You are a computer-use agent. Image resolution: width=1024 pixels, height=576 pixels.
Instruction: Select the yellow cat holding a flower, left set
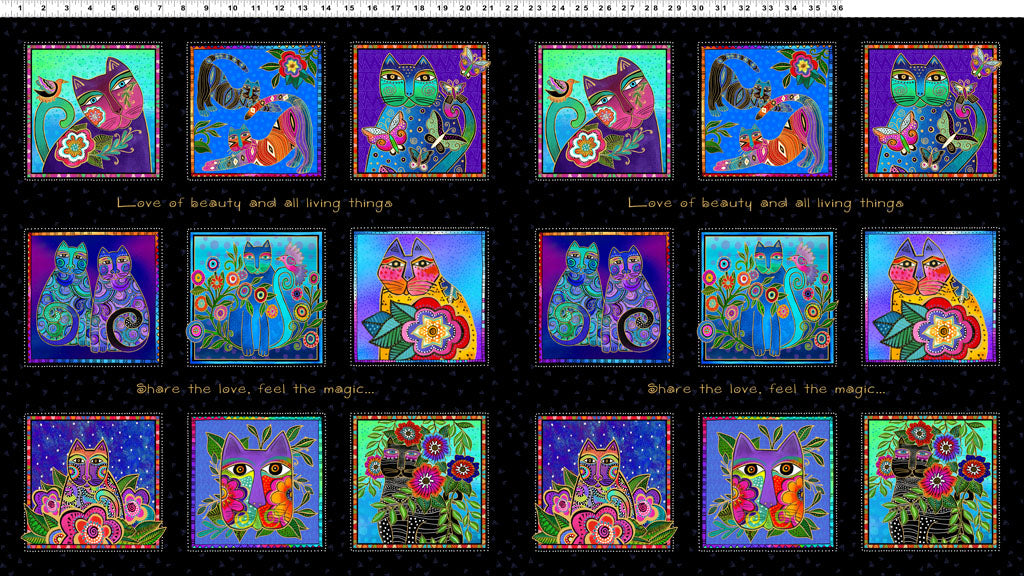pyautogui.click(x=419, y=296)
